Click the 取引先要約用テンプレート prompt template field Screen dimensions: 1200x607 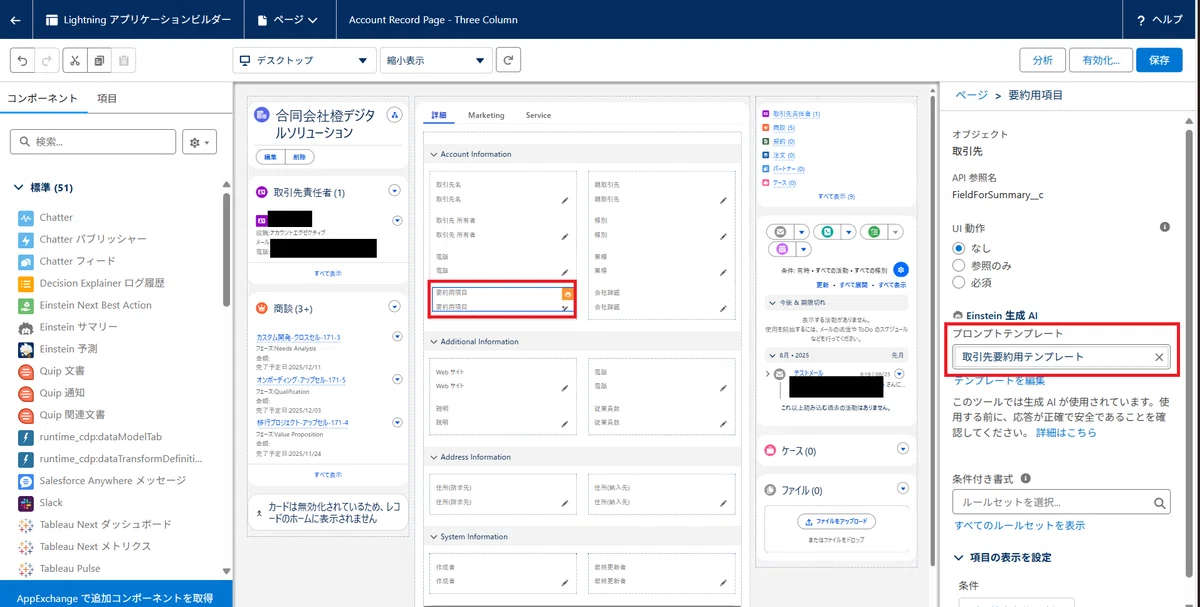point(1061,357)
